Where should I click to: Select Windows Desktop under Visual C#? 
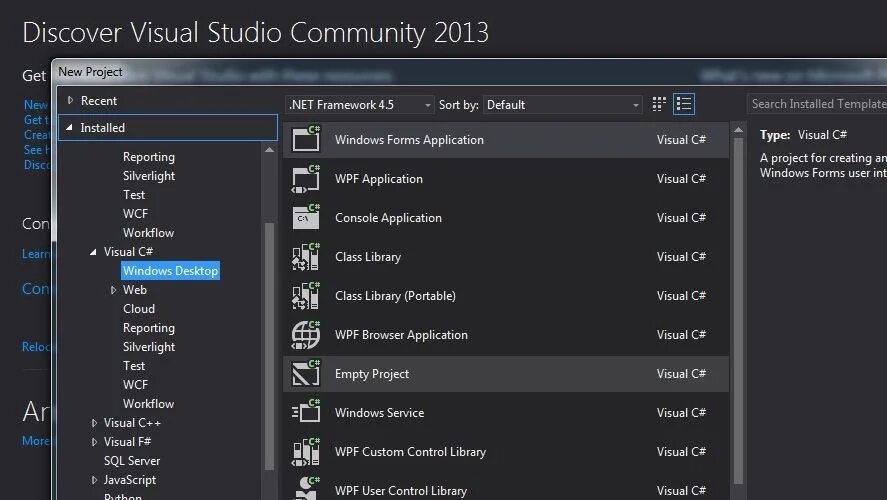(170, 270)
